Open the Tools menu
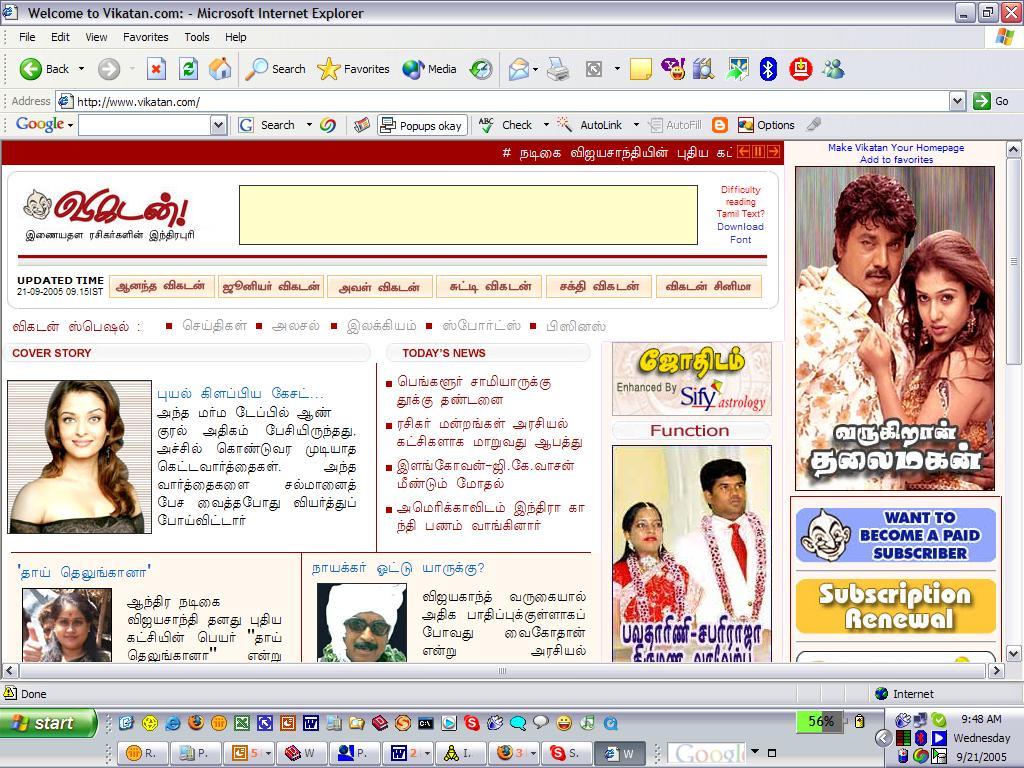This screenshot has height=768, width=1024. [x=196, y=37]
